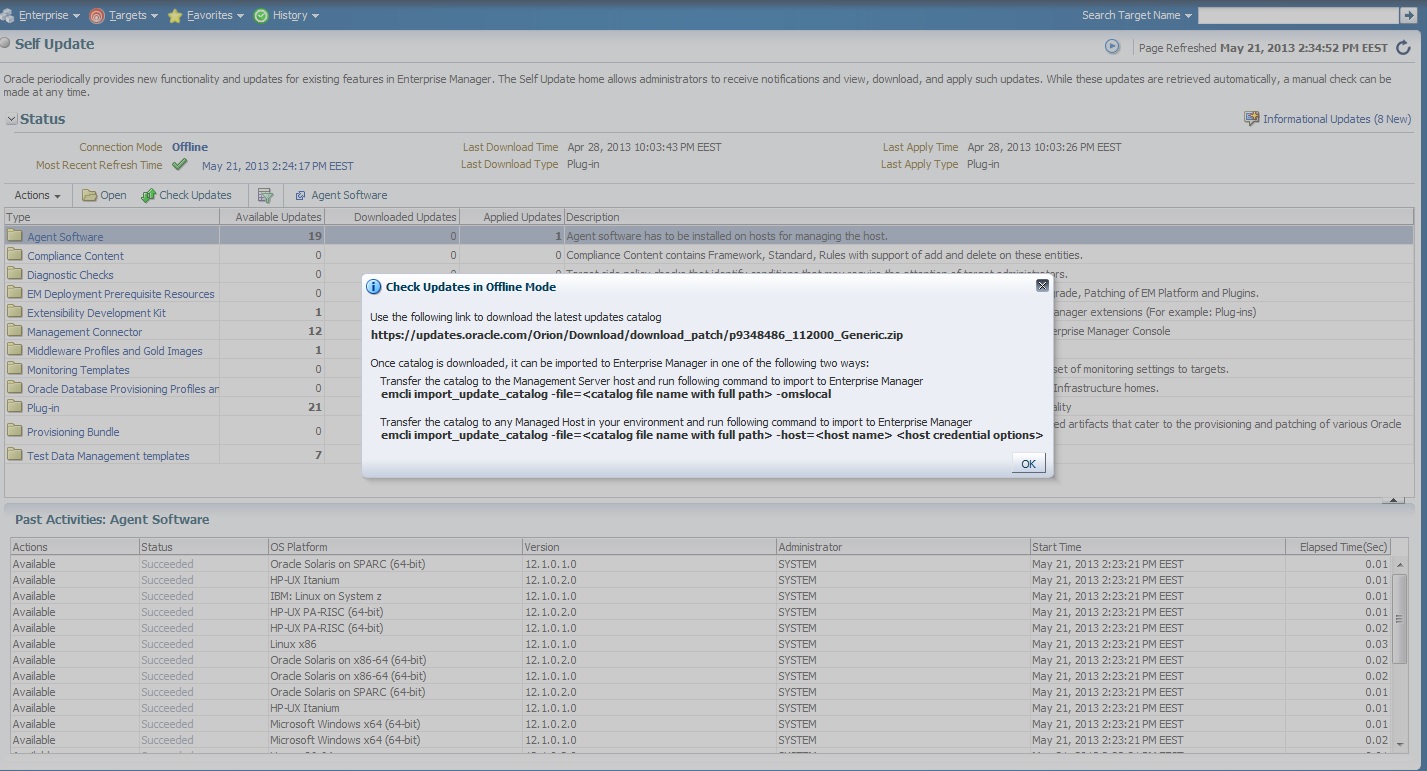1427x771 pixels.
Task: Click the page refresh icon
Action: [1403, 48]
